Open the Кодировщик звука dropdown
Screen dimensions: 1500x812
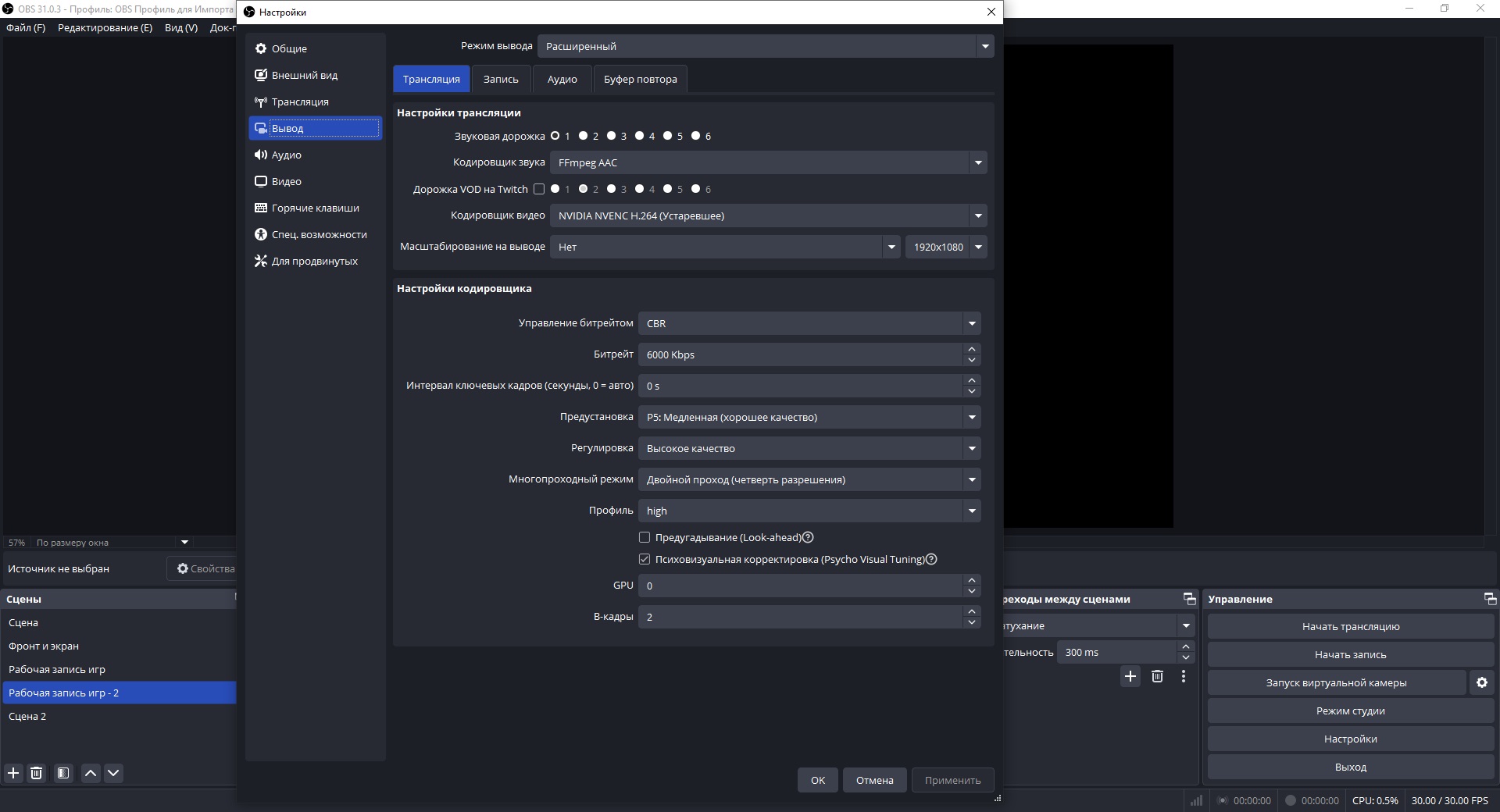pyautogui.click(x=769, y=162)
